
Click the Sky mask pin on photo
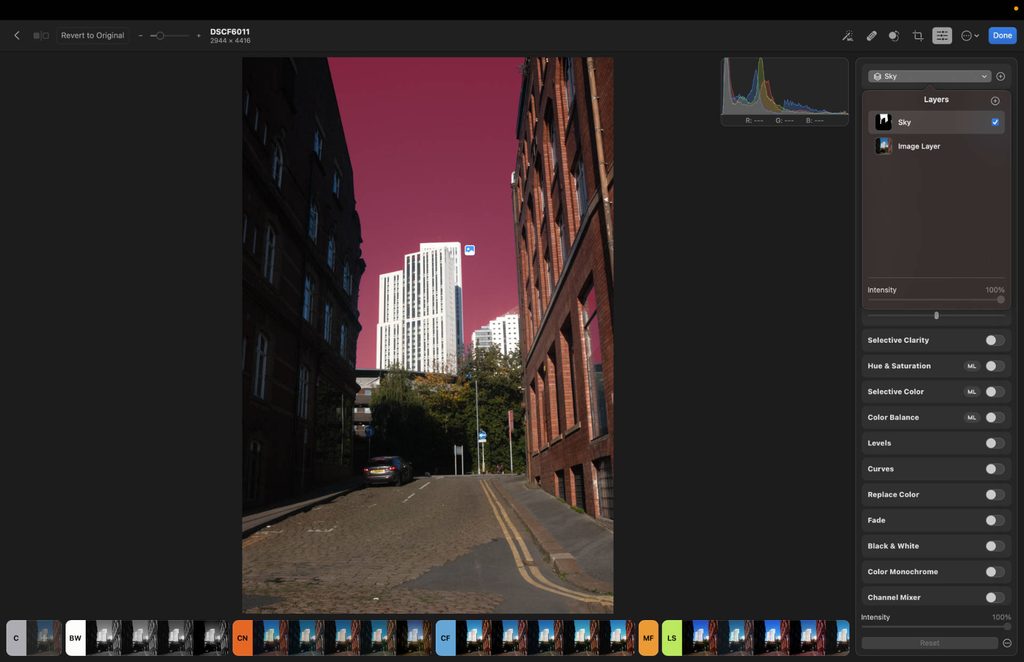(470, 250)
